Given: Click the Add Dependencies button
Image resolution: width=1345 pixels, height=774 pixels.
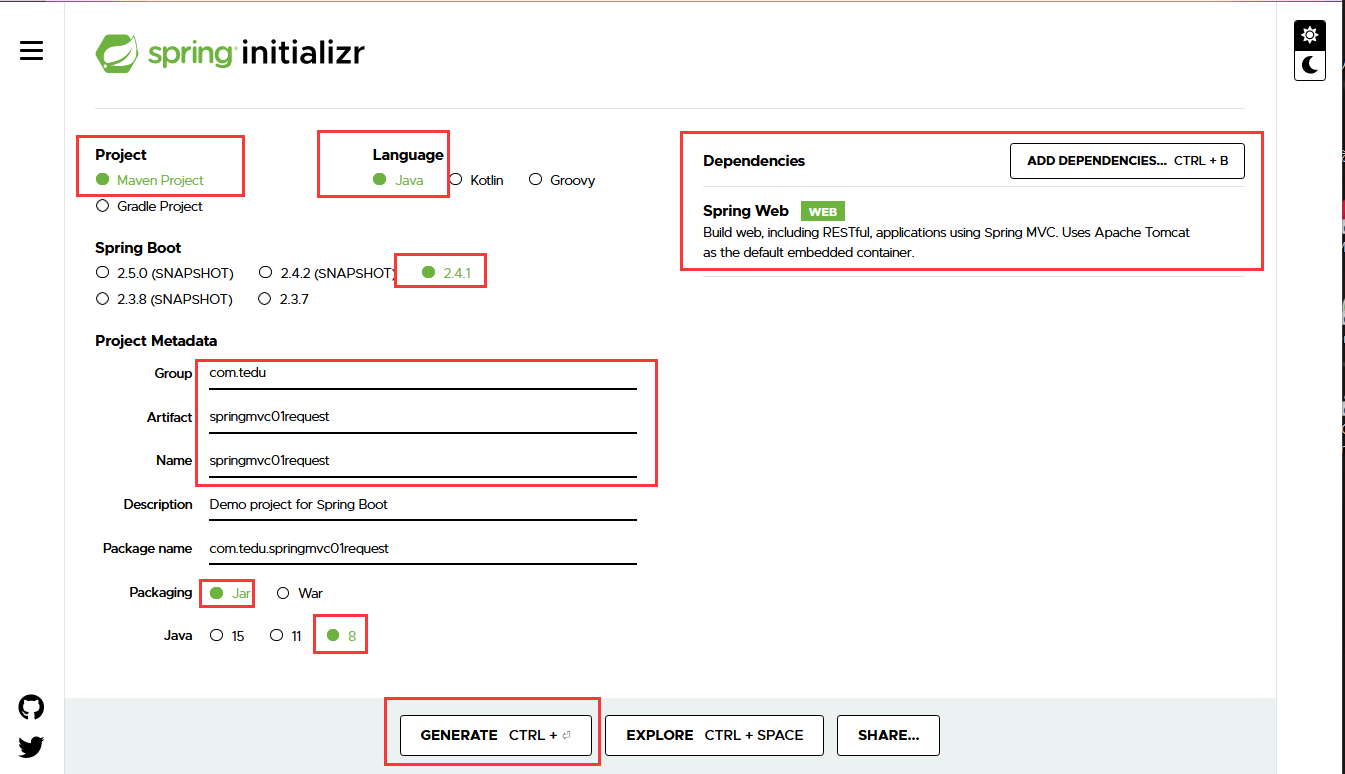Looking at the screenshot, I should pyautogui.click(x=1127, y=161).
